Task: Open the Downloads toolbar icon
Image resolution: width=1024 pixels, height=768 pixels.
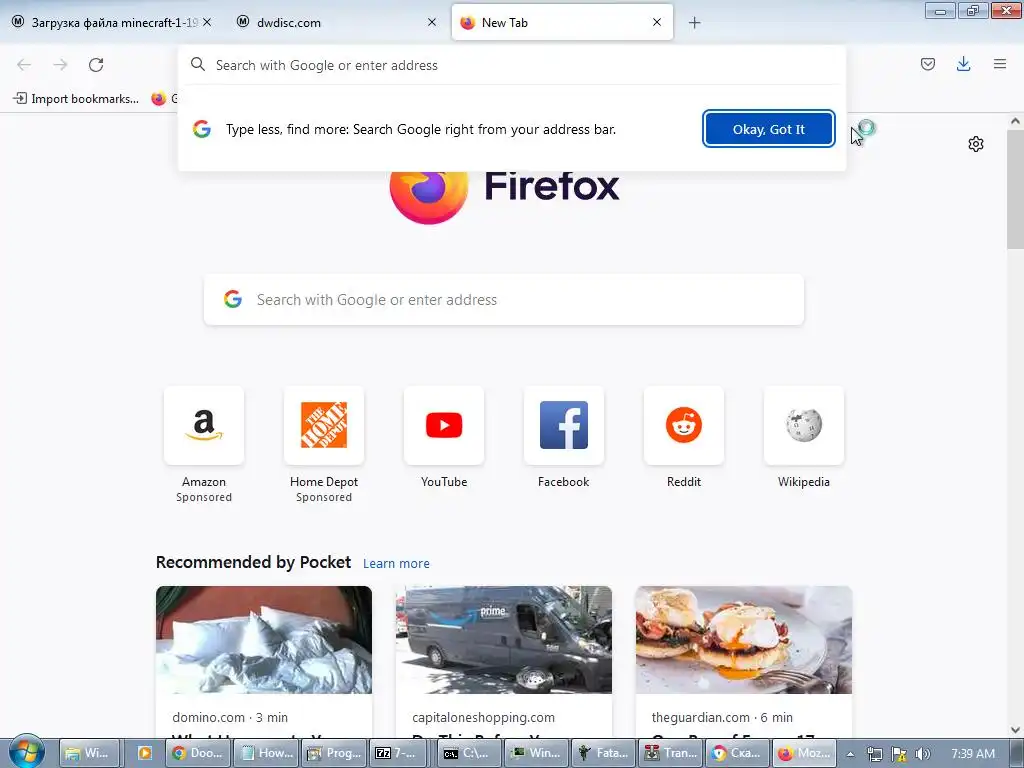Action: pos(963,64)
